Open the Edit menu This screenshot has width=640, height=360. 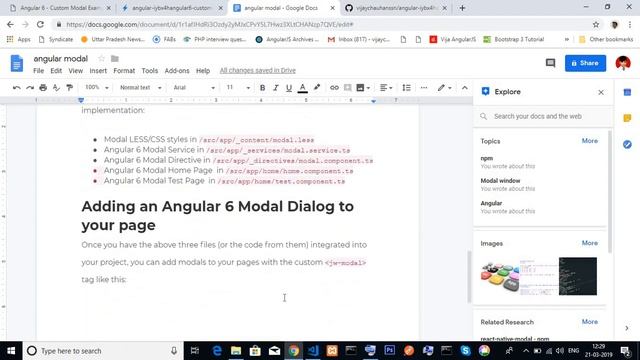56,71
